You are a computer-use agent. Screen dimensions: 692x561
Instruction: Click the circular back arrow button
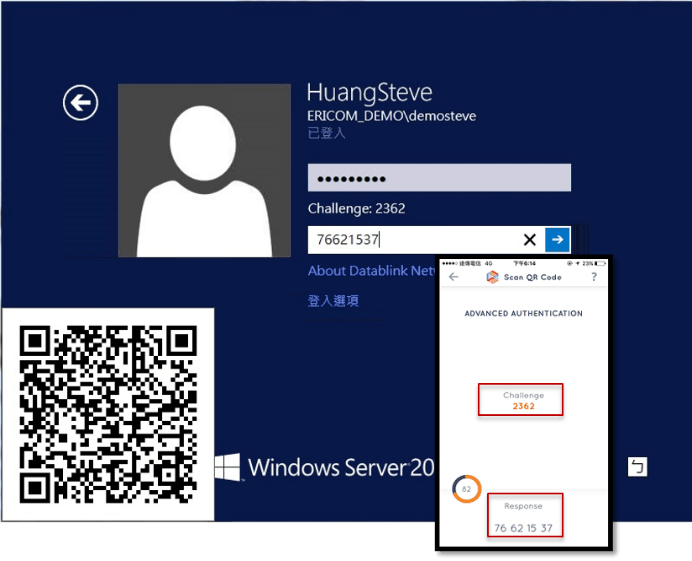click(80, 102)
